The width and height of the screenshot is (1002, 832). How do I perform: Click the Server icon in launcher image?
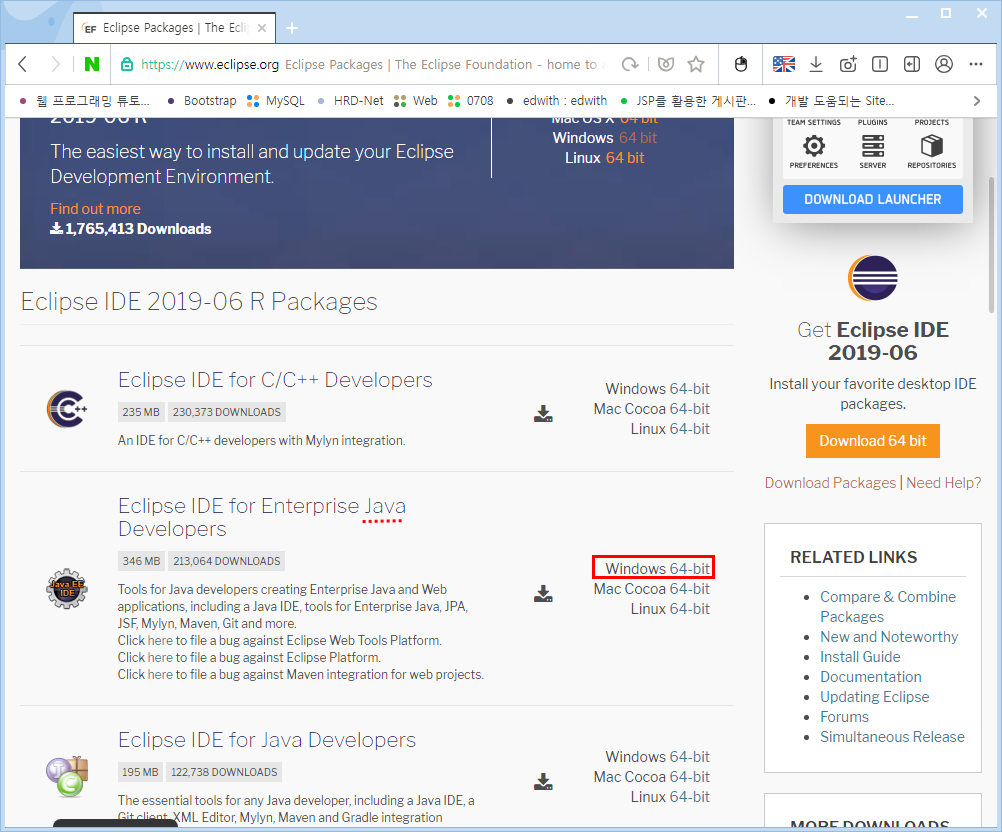pos(873,146)
